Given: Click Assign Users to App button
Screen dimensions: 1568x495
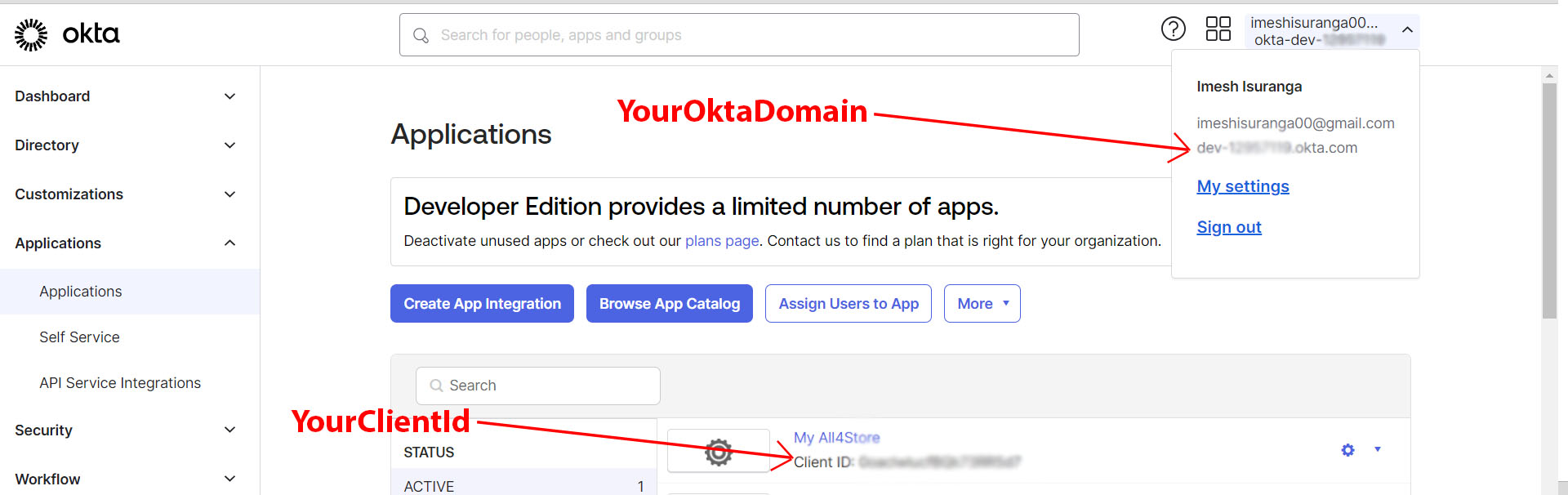Looking at the screenshot, I should tap(849, 304).
